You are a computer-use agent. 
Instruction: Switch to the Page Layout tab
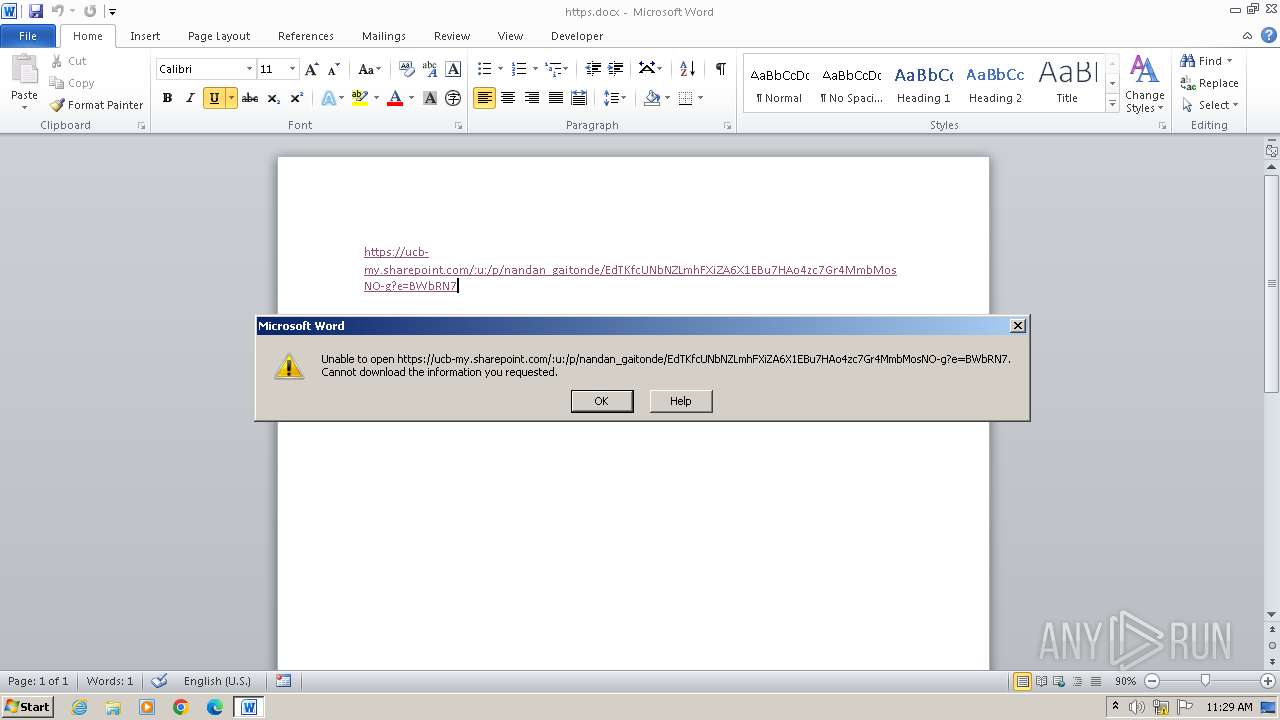pos(219,36)
